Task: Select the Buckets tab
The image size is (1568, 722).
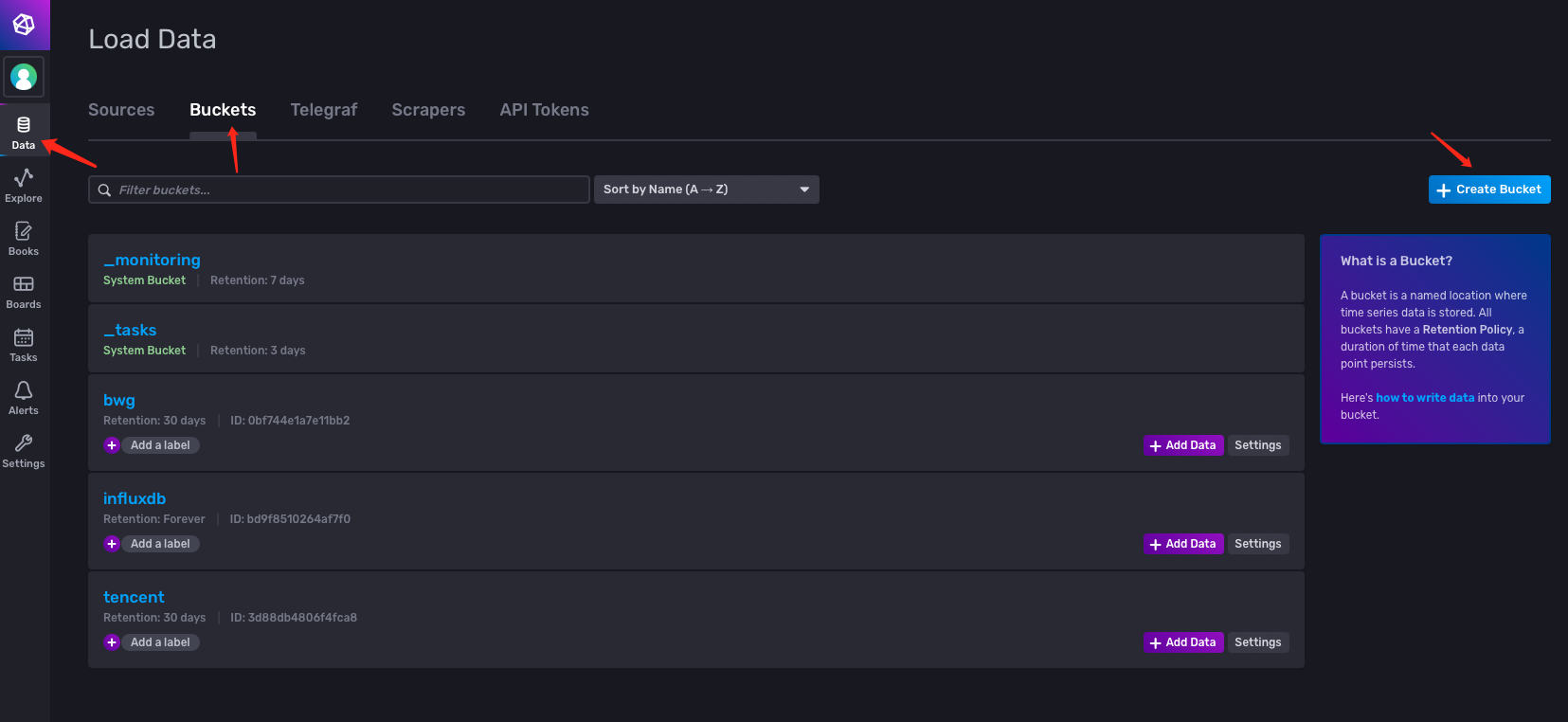Action: coord(223,110)
